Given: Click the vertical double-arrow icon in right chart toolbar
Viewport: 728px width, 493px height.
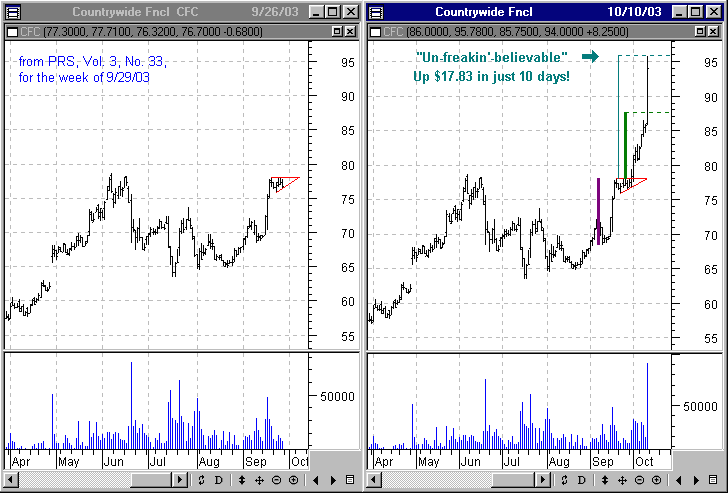Looking at the screenshot, I should [605, 480].
